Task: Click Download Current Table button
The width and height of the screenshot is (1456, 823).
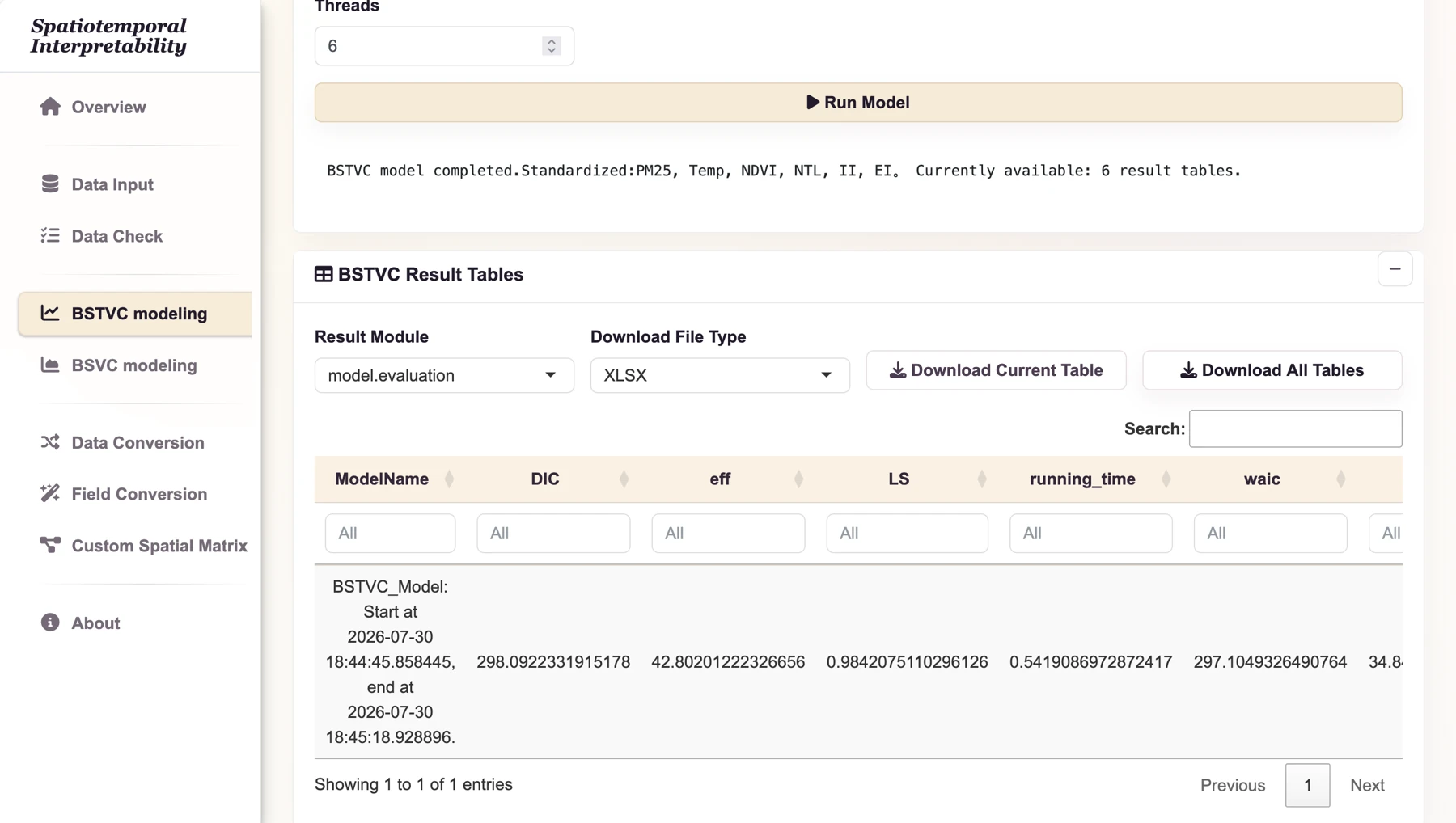Action: point(997,370)
